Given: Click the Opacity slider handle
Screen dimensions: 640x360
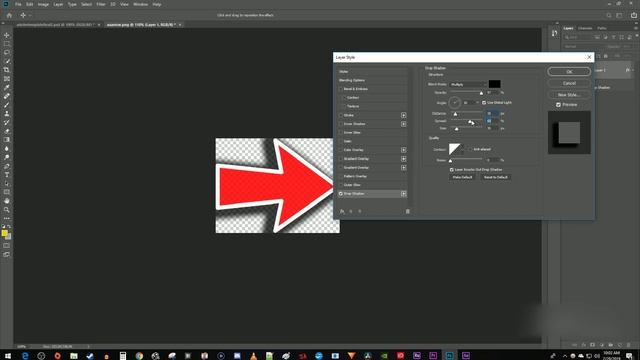Looking at the screenshot, I should coord(481,93).
